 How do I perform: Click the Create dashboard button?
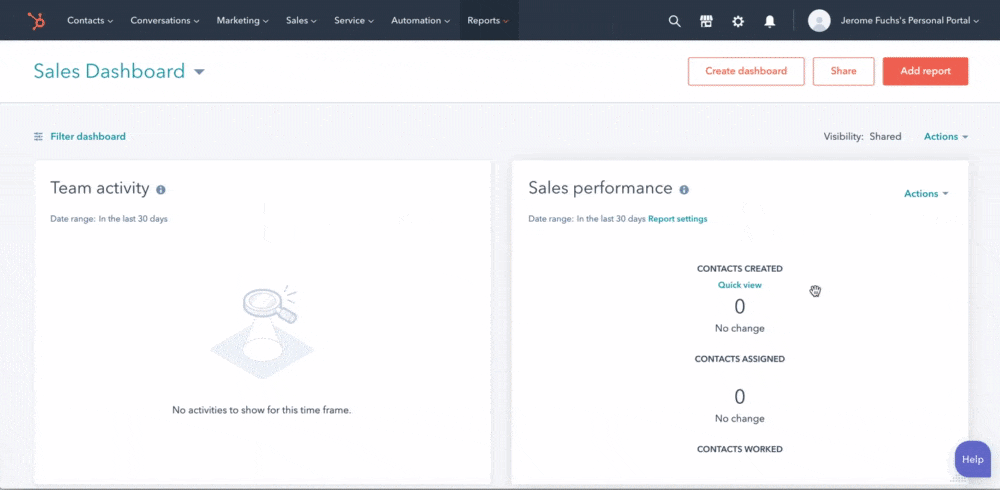click(745, 71)
